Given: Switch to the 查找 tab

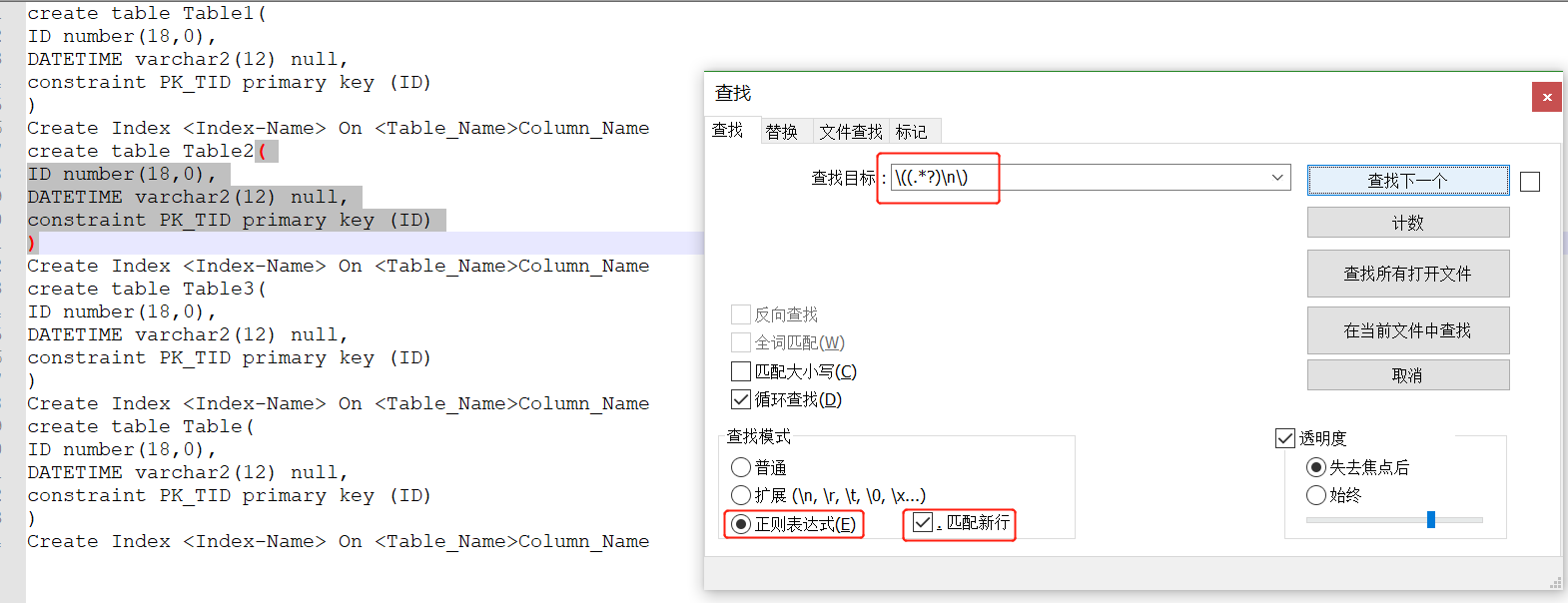Looking at the screenshot, I should [x=727, y=131].
